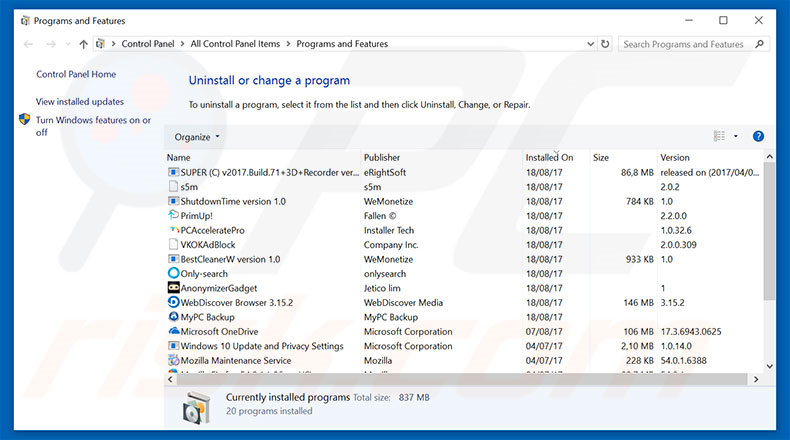Expand the chevron after All Control Panel Items
790x440 pixels.
(x=288, y=44)
